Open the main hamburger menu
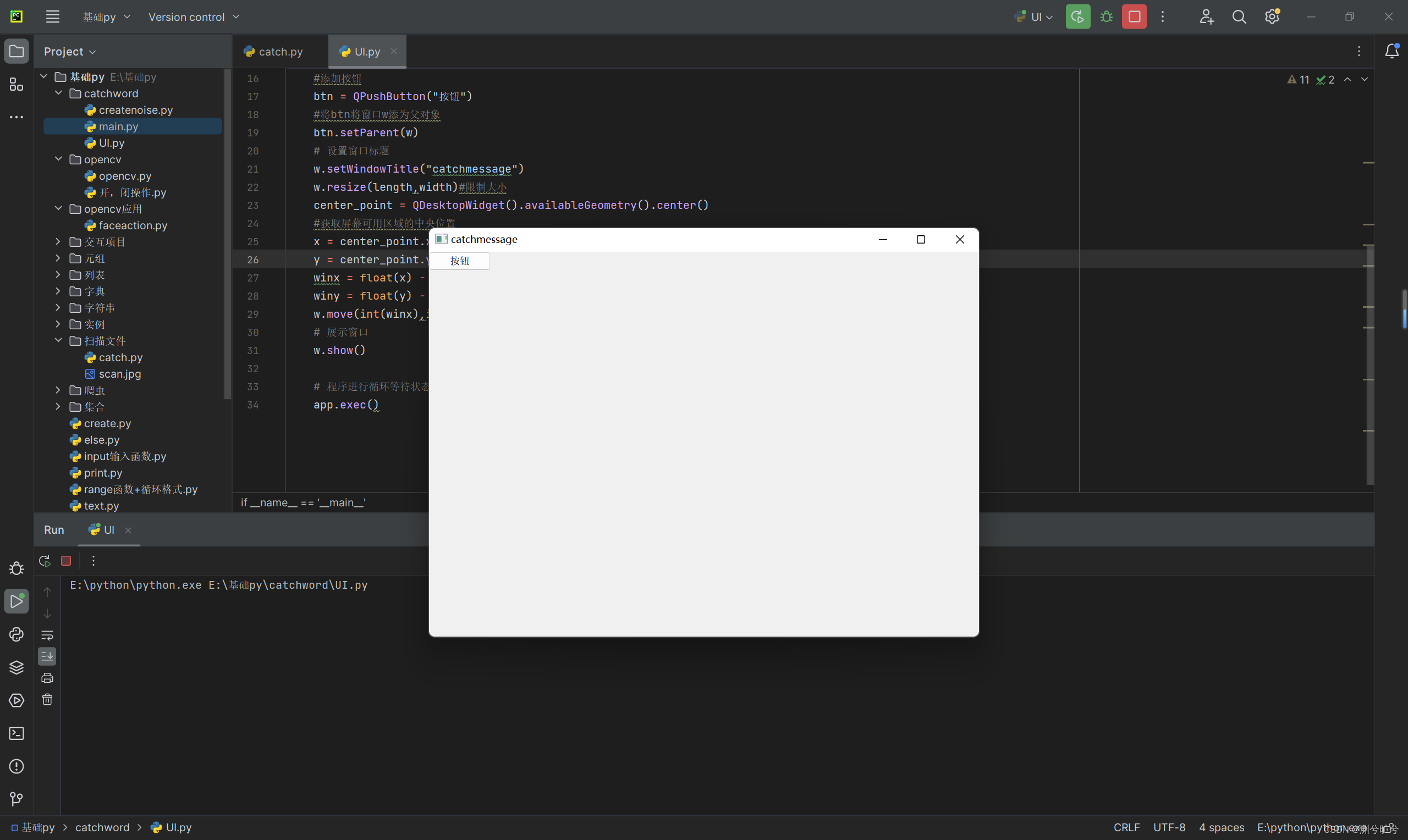 pos(53,17)
